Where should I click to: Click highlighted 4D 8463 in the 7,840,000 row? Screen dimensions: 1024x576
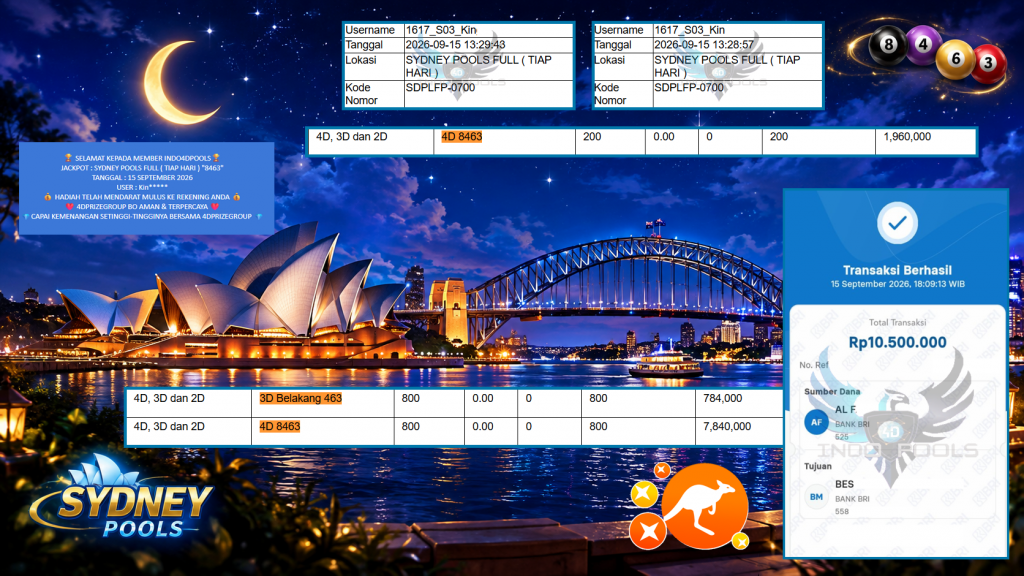280,426
